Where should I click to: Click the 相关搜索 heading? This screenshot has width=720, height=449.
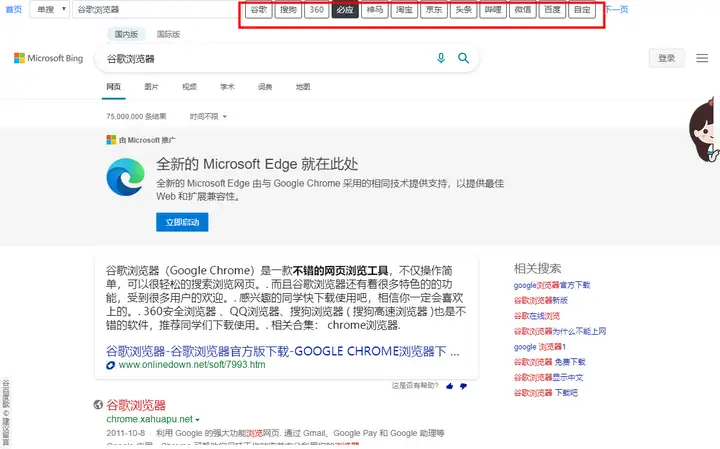537,269
